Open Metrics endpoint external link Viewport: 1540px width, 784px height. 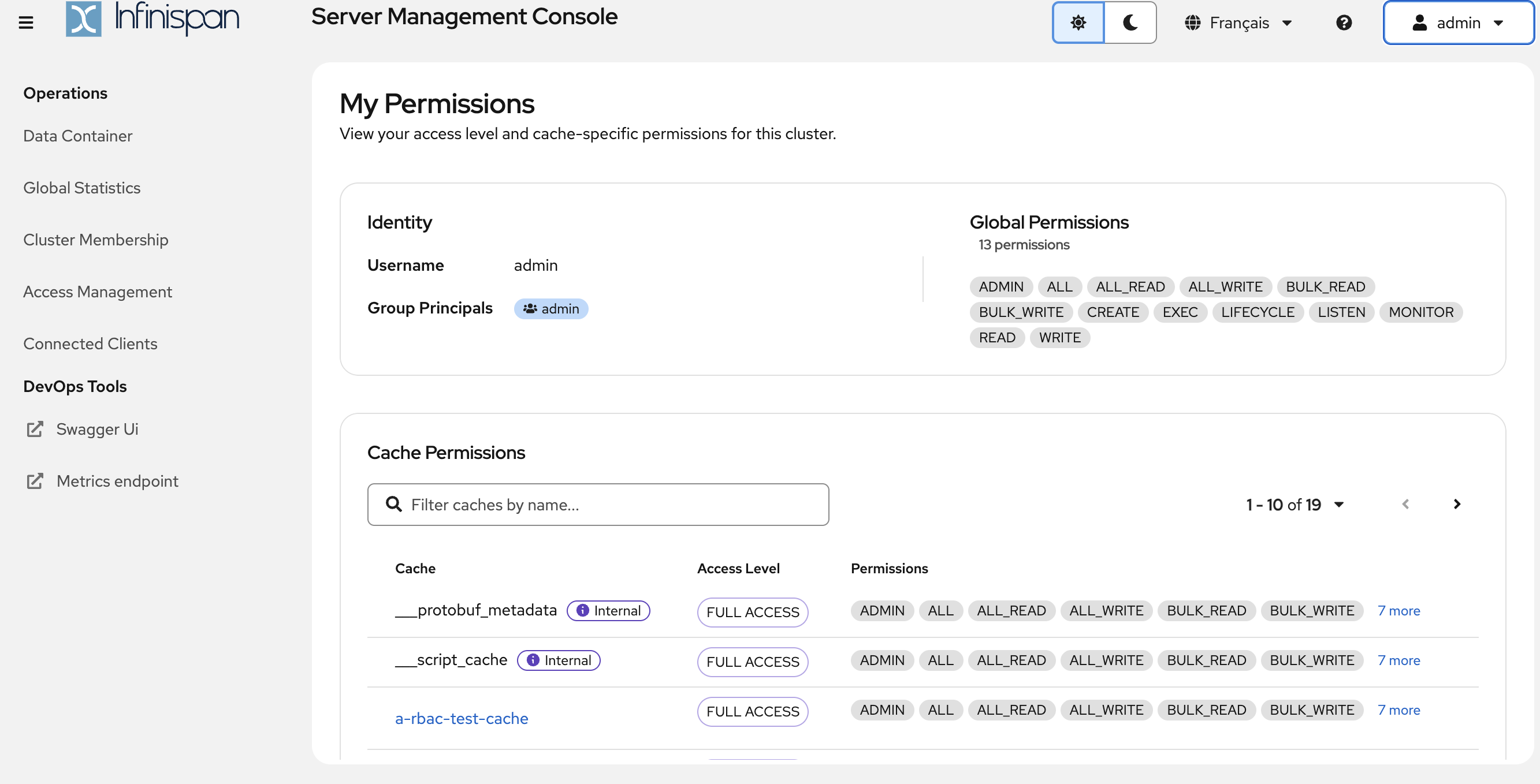[x=117, y=481]
